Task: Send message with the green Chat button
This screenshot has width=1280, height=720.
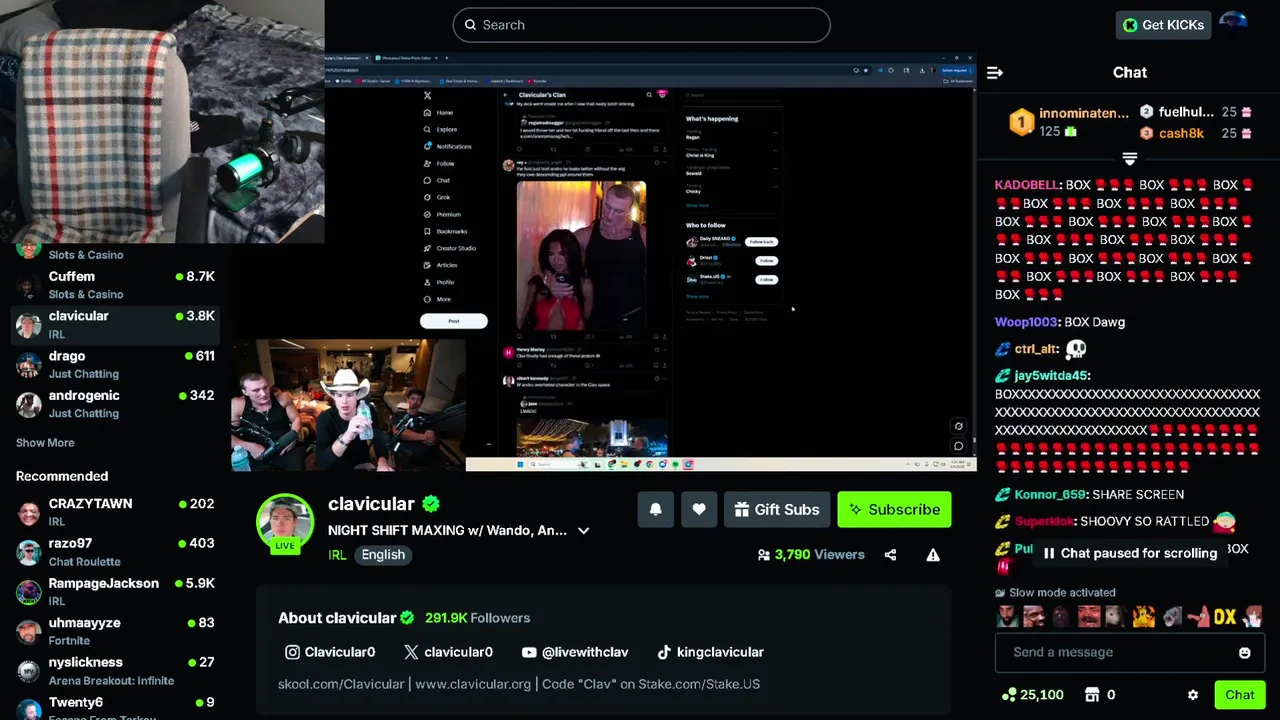Action: click(x=1240, y=695)
